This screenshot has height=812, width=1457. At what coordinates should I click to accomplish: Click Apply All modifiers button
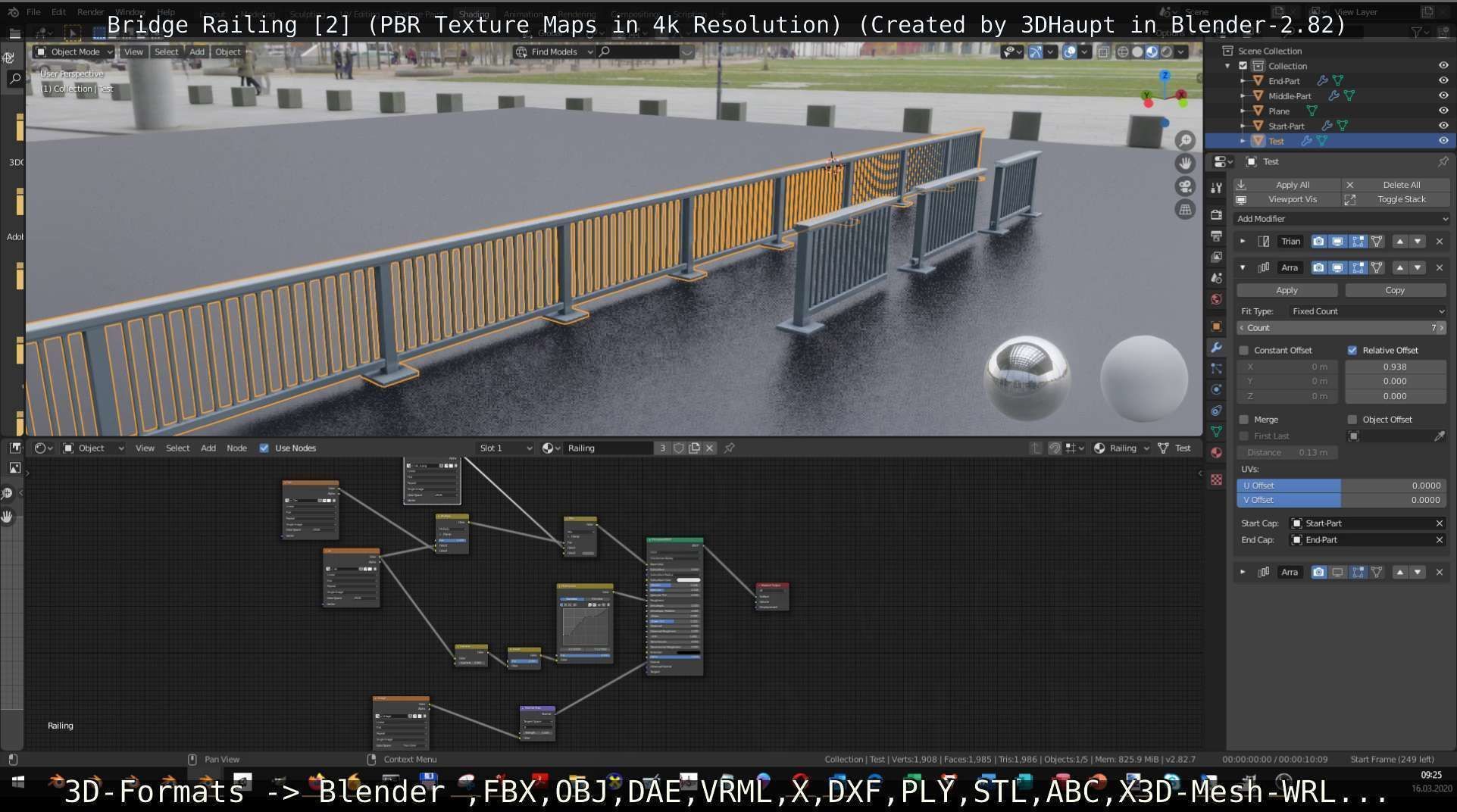(x=1287, y=184)
